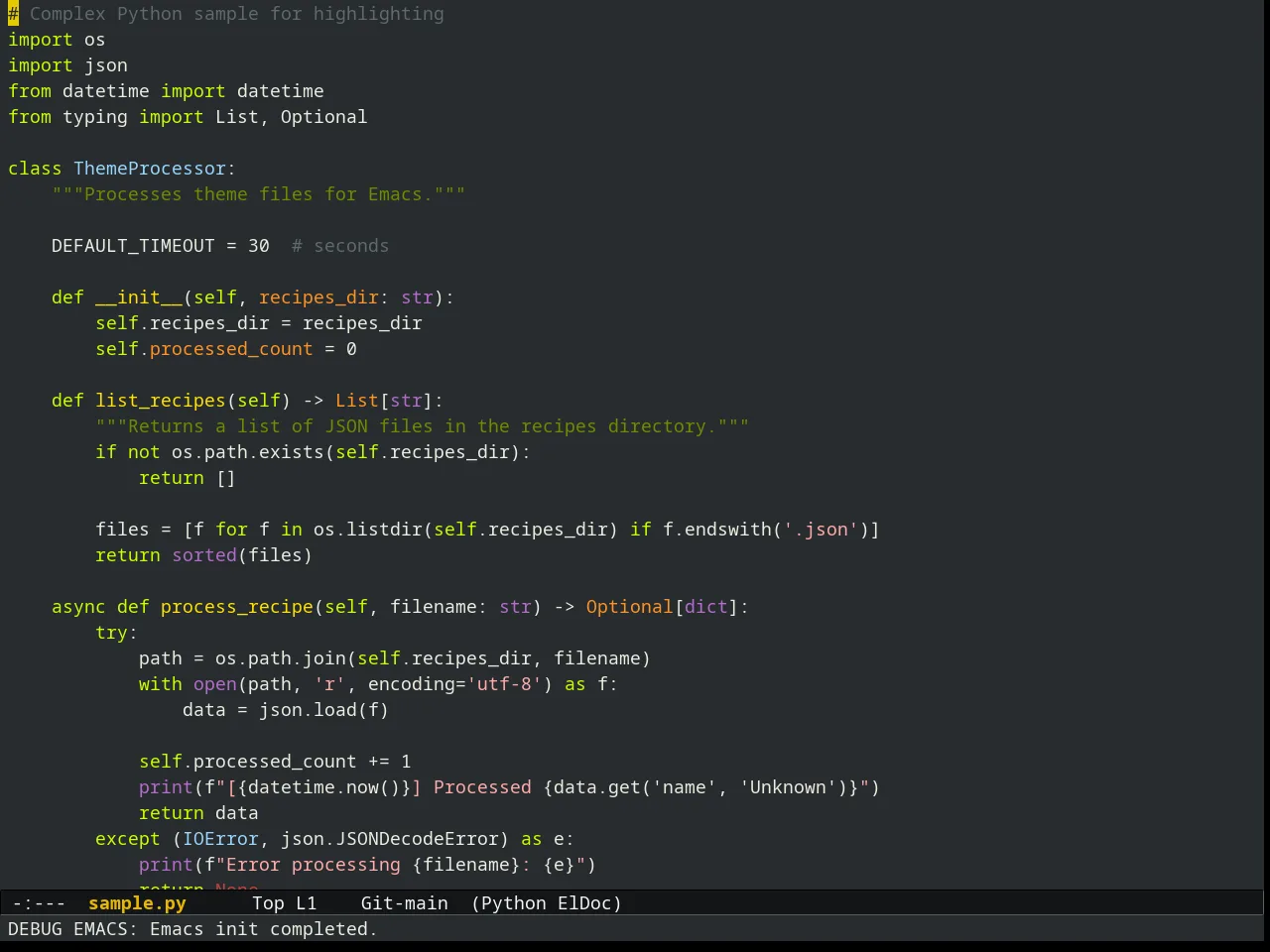Click the '.json' string literal
Screen dimensions: 1270x952
[821, 530]
